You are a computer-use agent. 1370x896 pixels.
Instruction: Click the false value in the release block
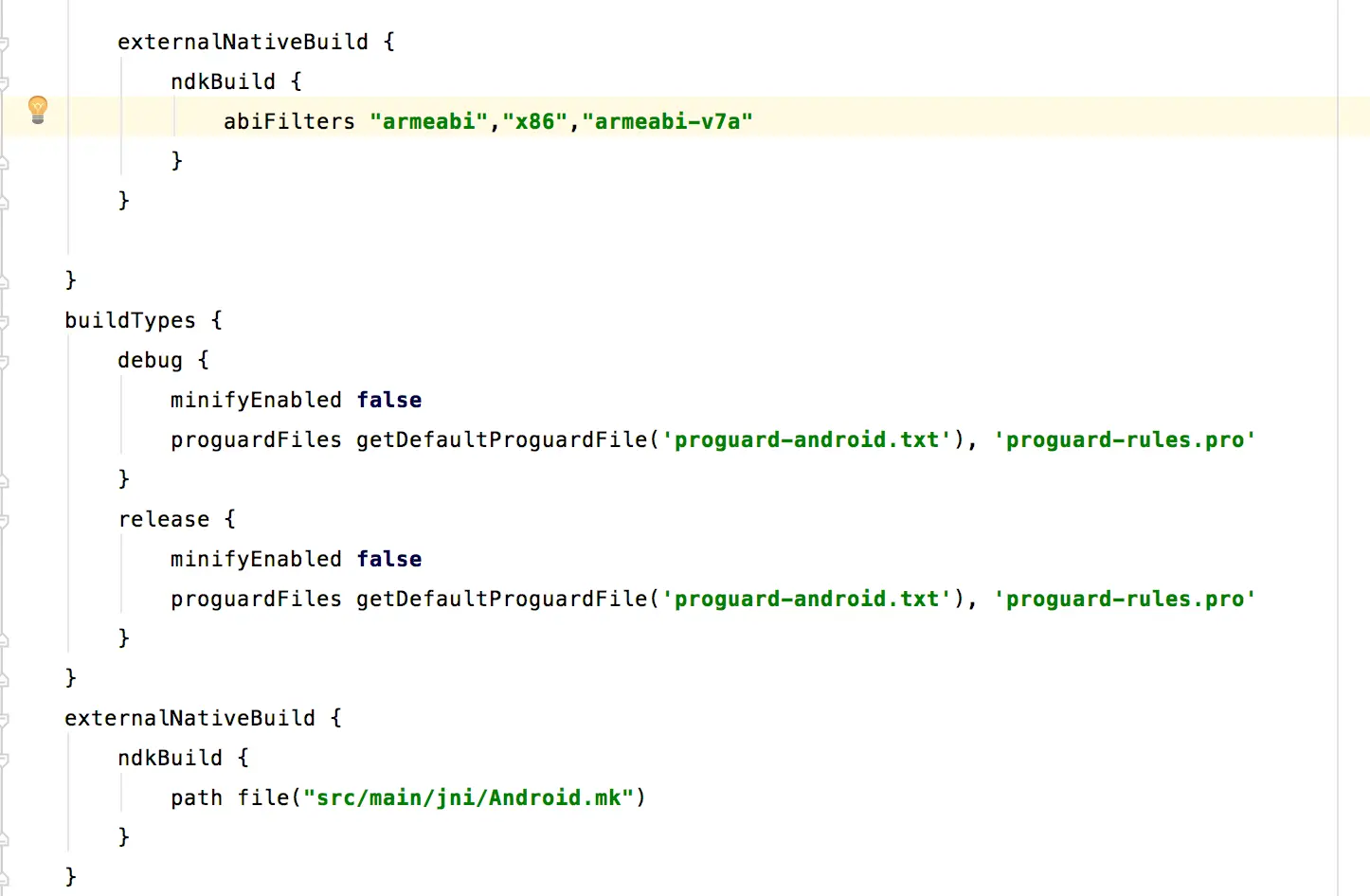pos(389,559)
